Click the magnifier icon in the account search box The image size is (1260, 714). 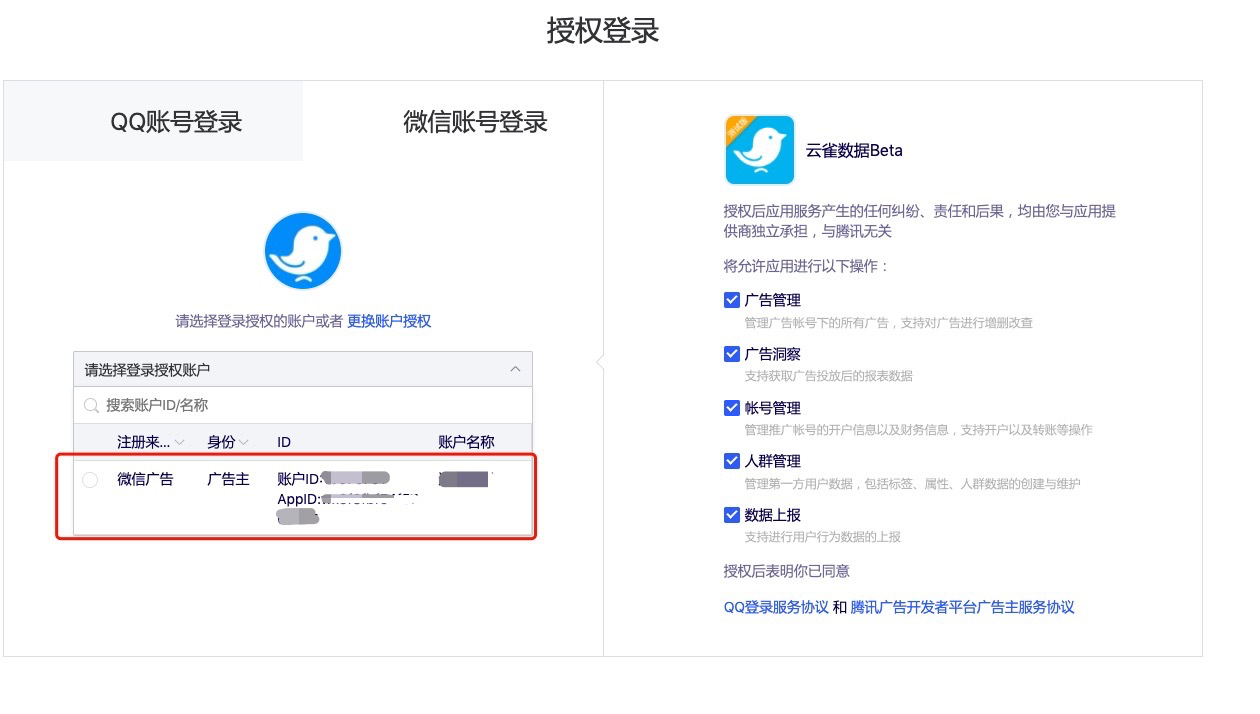pos(92,405)
